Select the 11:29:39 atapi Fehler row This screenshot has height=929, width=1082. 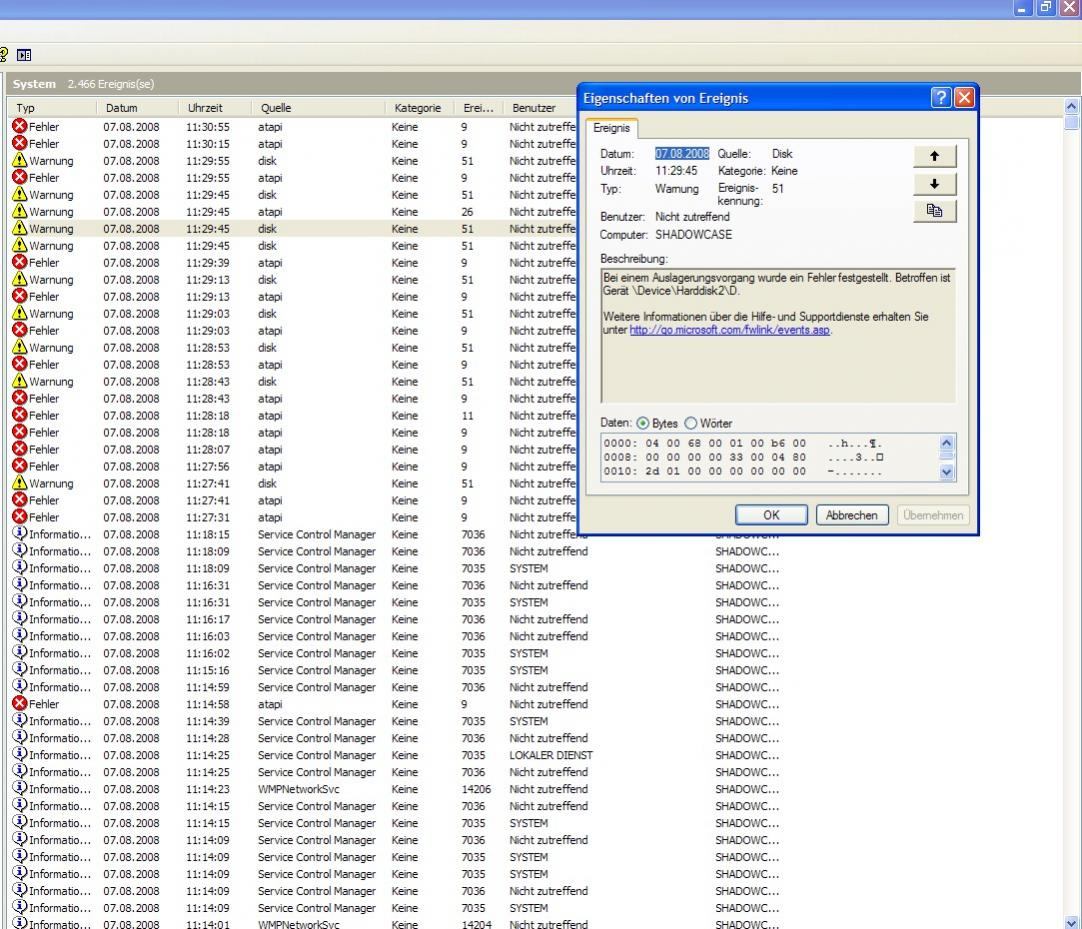[293, 262]
